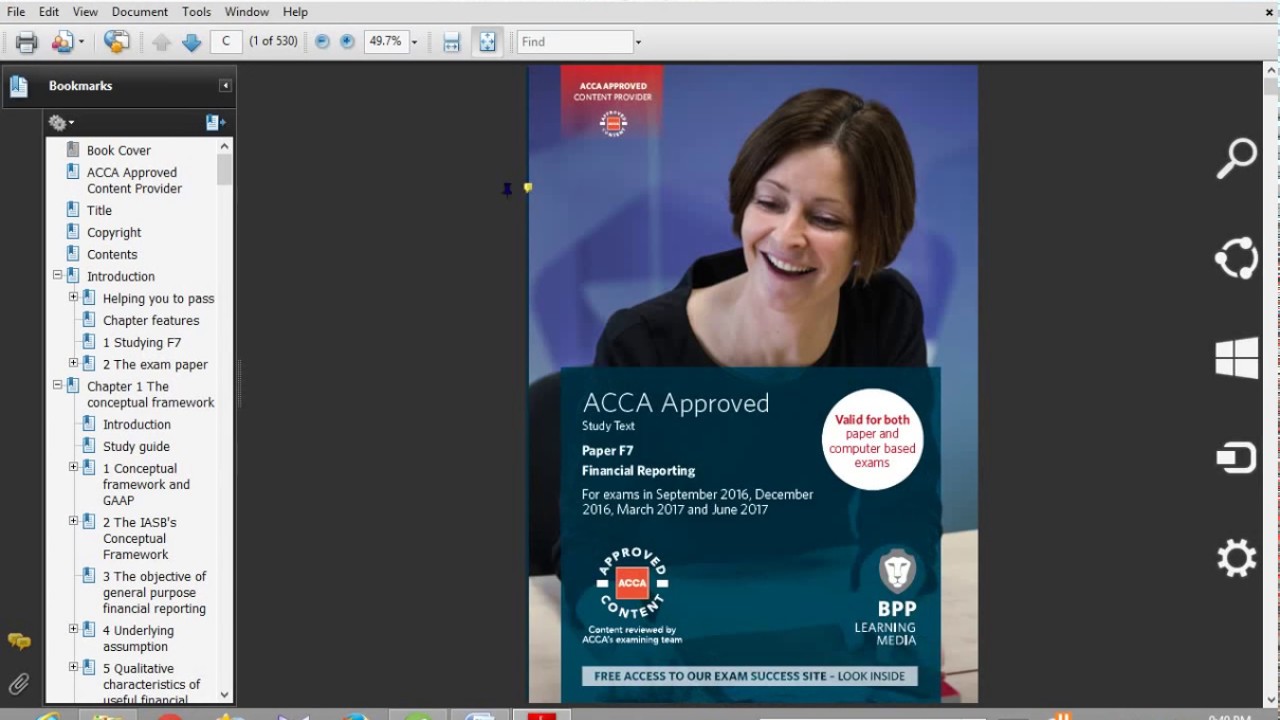1280x720 pixels.
Task: Select the Title bookmark
Action: tap(99, 210)
